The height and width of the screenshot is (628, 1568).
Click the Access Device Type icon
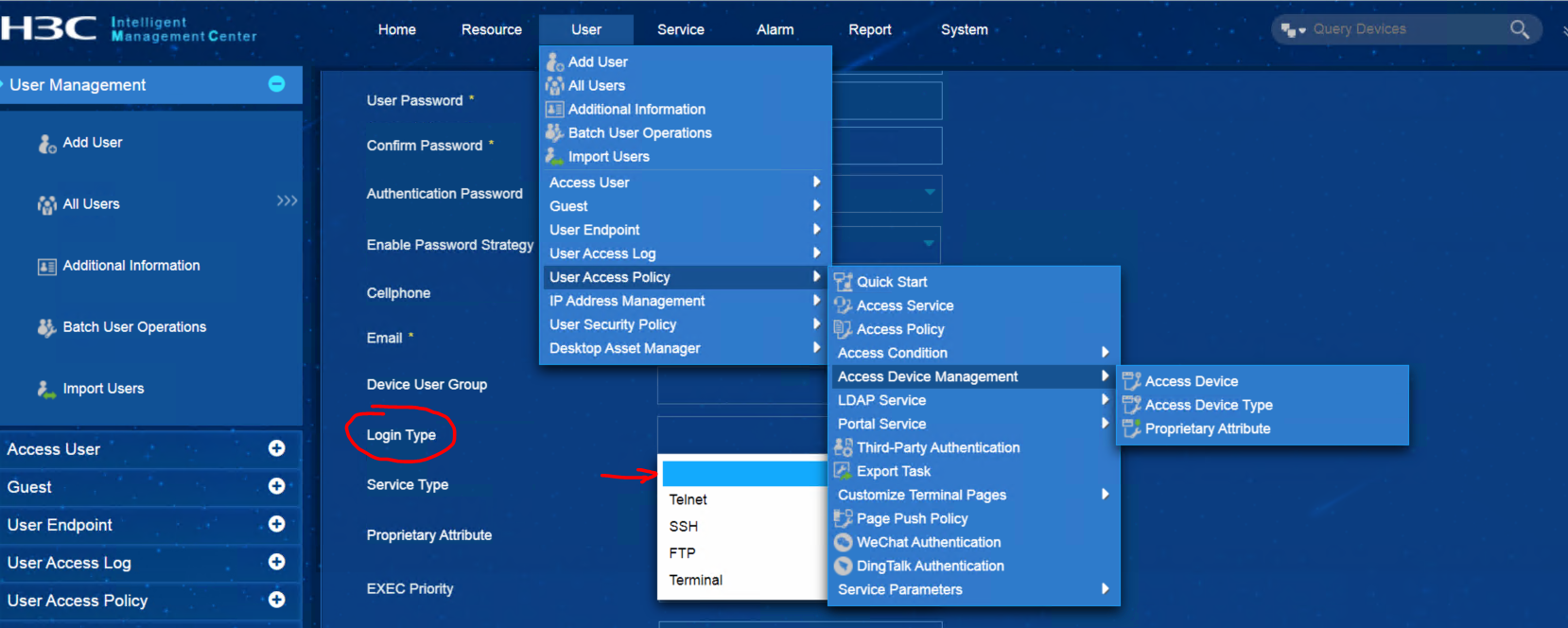click(1131, 405)
